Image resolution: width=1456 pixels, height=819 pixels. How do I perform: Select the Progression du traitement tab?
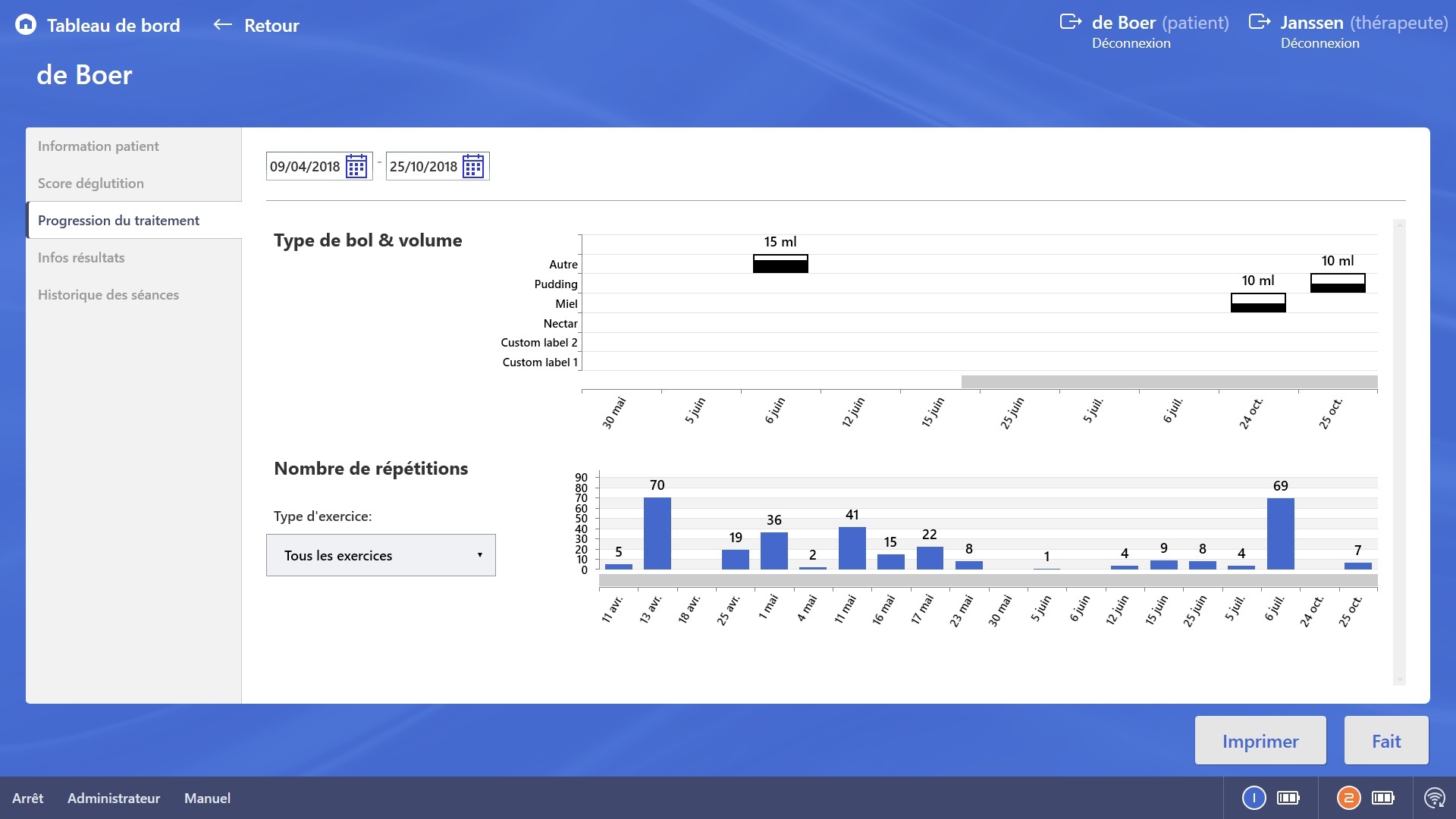[x=133, y=220]
